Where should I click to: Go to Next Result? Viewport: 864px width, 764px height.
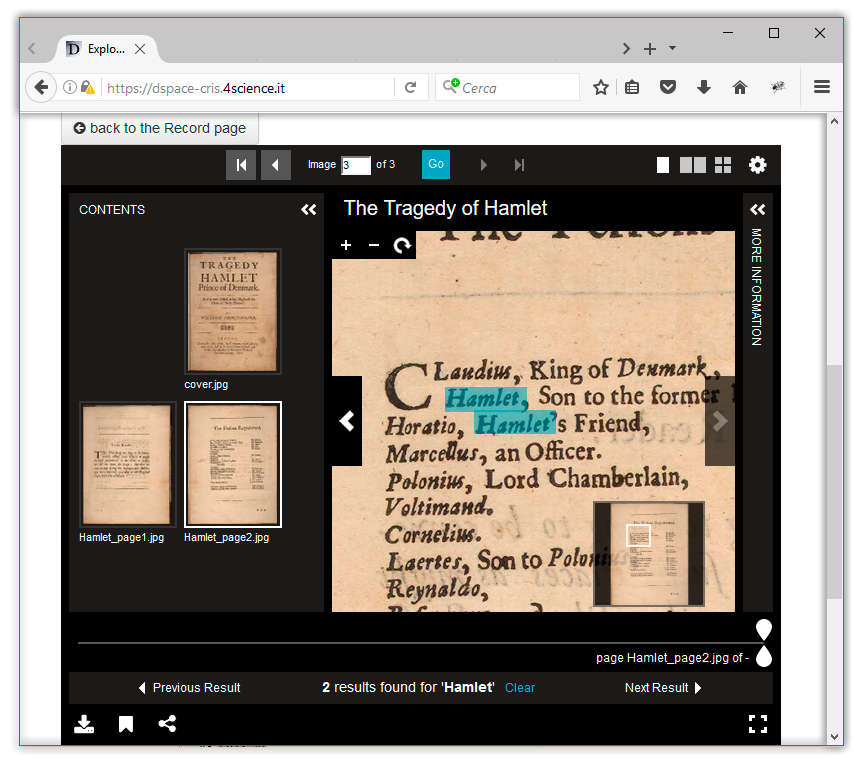click(663, 687)
